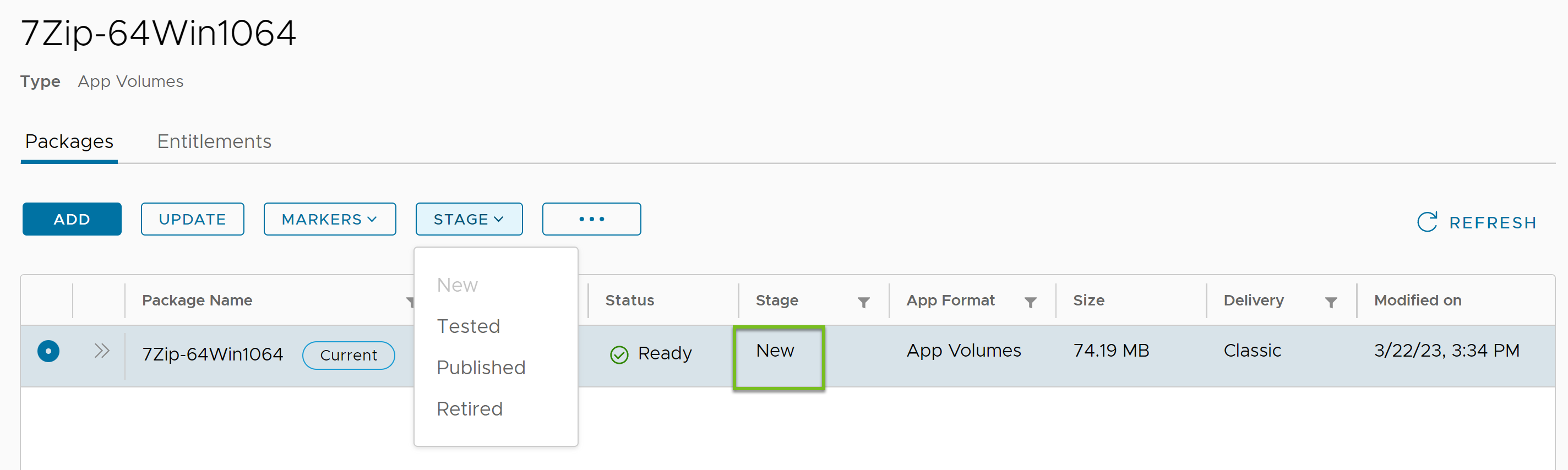Click the 74.19 MB size cell
The height and width of the screenshot is (470, 1568).
click(x=1111, y=351)
